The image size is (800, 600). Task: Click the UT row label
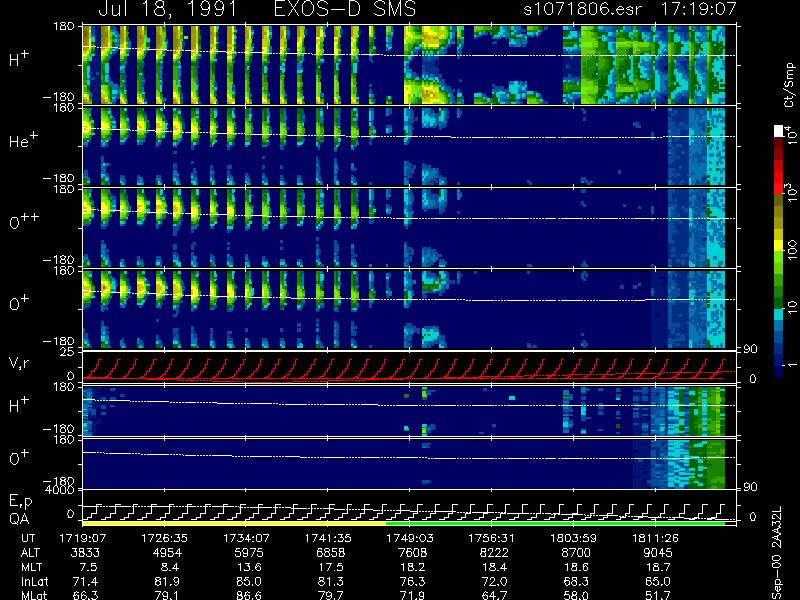pyautogui.click(x=28, y=538)
